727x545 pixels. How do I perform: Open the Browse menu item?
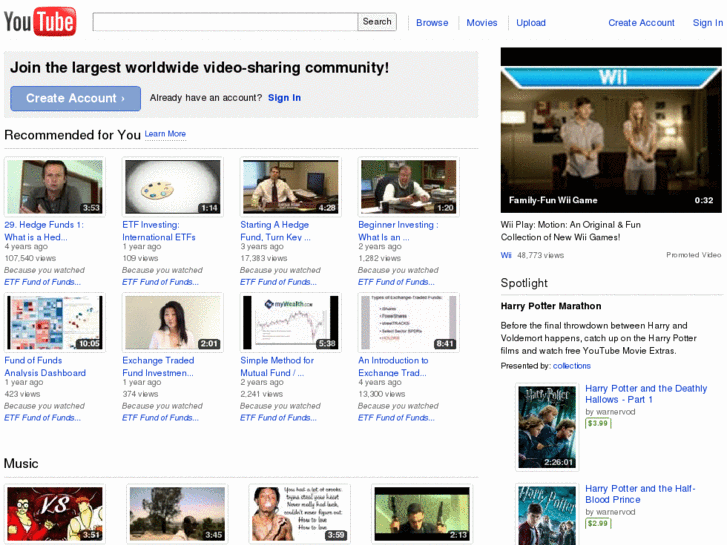pos(432,23)
